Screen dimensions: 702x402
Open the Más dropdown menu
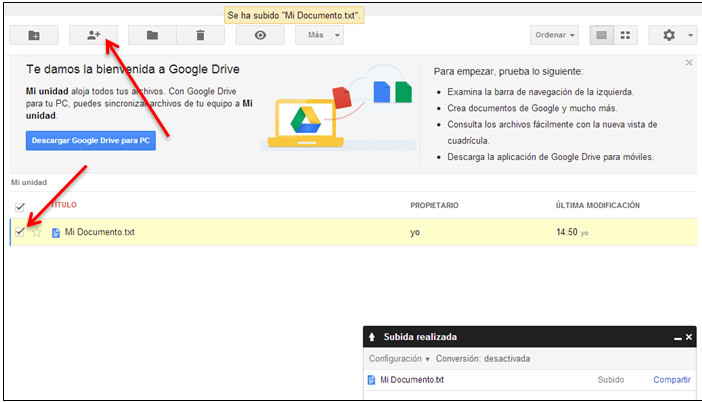320,35
